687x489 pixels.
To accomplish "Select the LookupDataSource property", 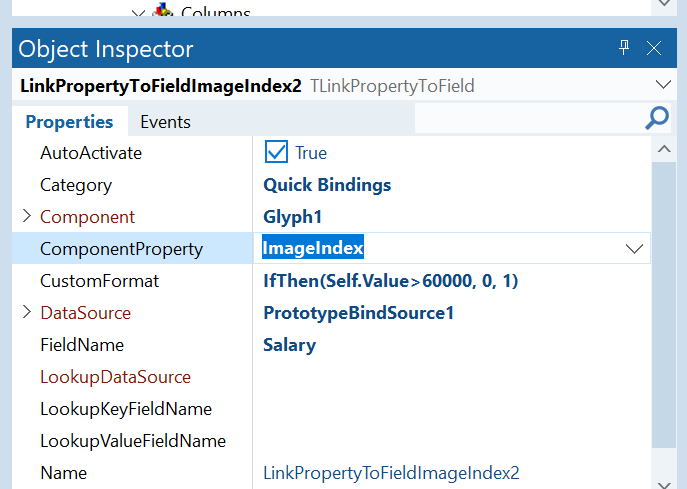I will pyautogui.click(x=115, y=377).
